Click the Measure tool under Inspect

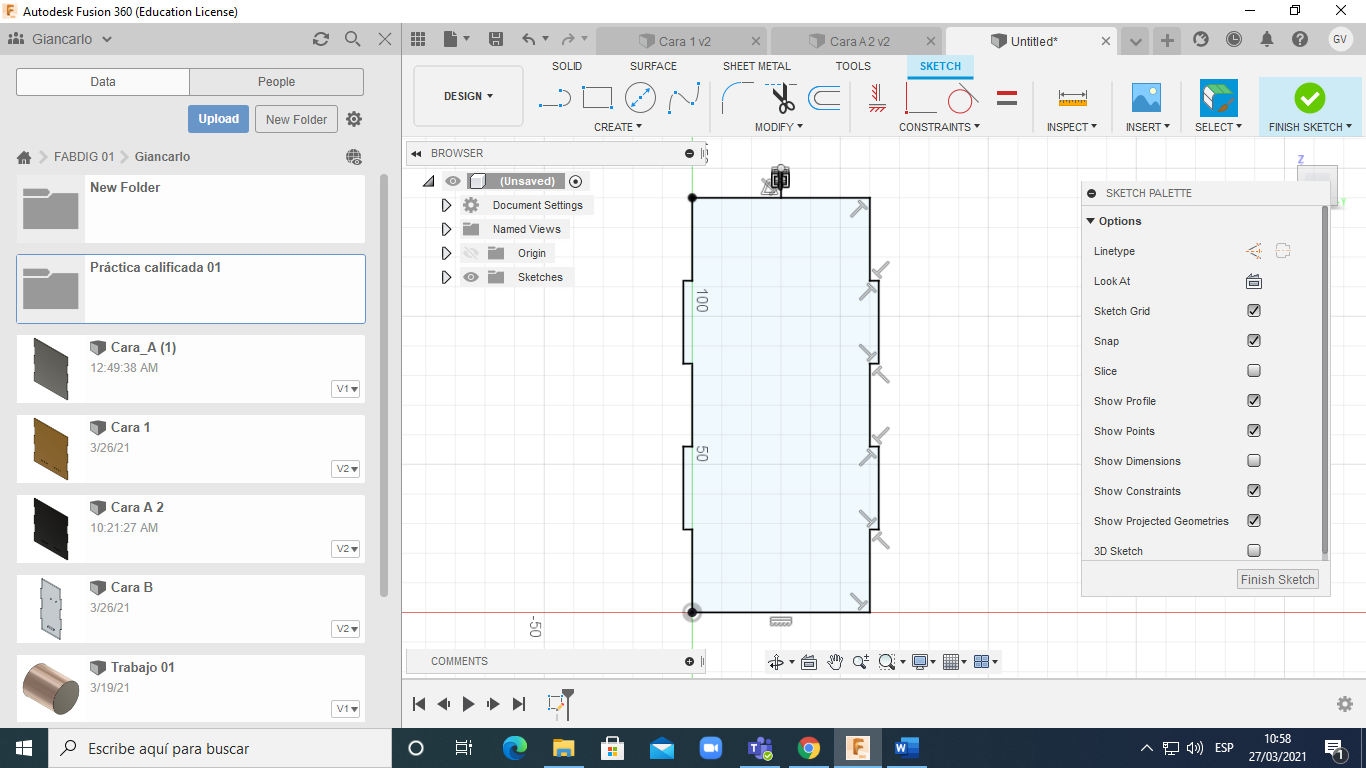tap(1072, 98)
